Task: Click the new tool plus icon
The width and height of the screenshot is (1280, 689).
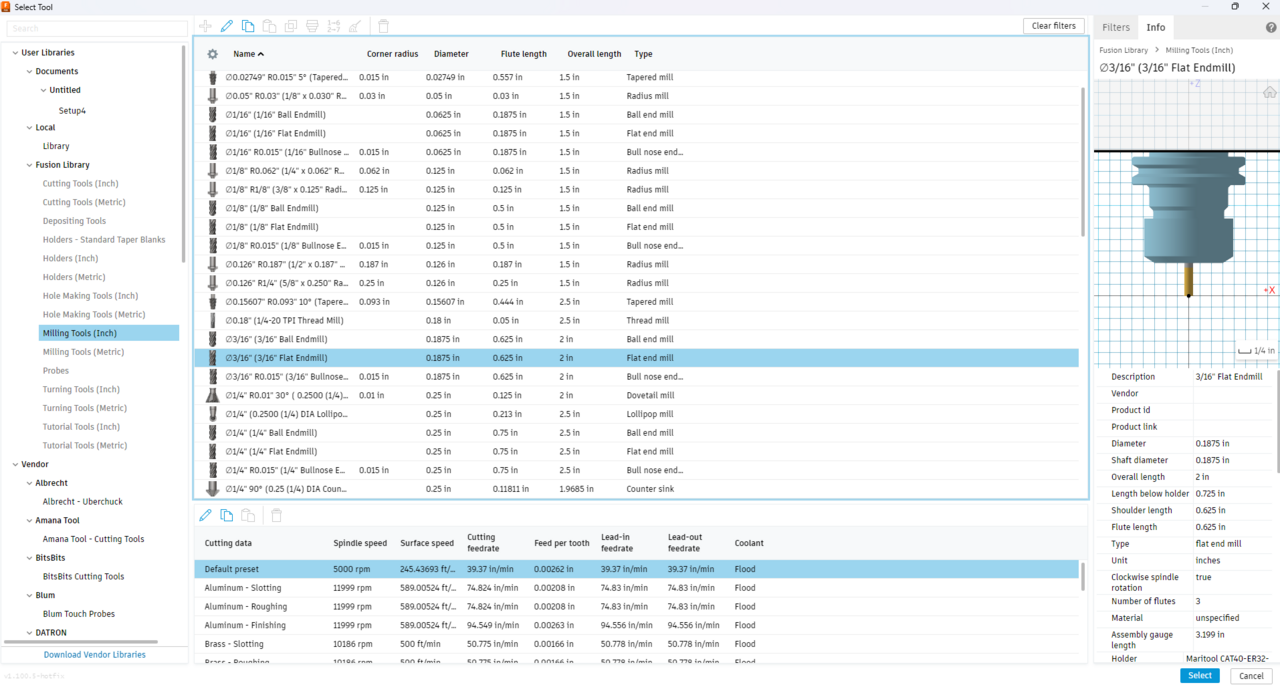Action: tap(206, 26)
